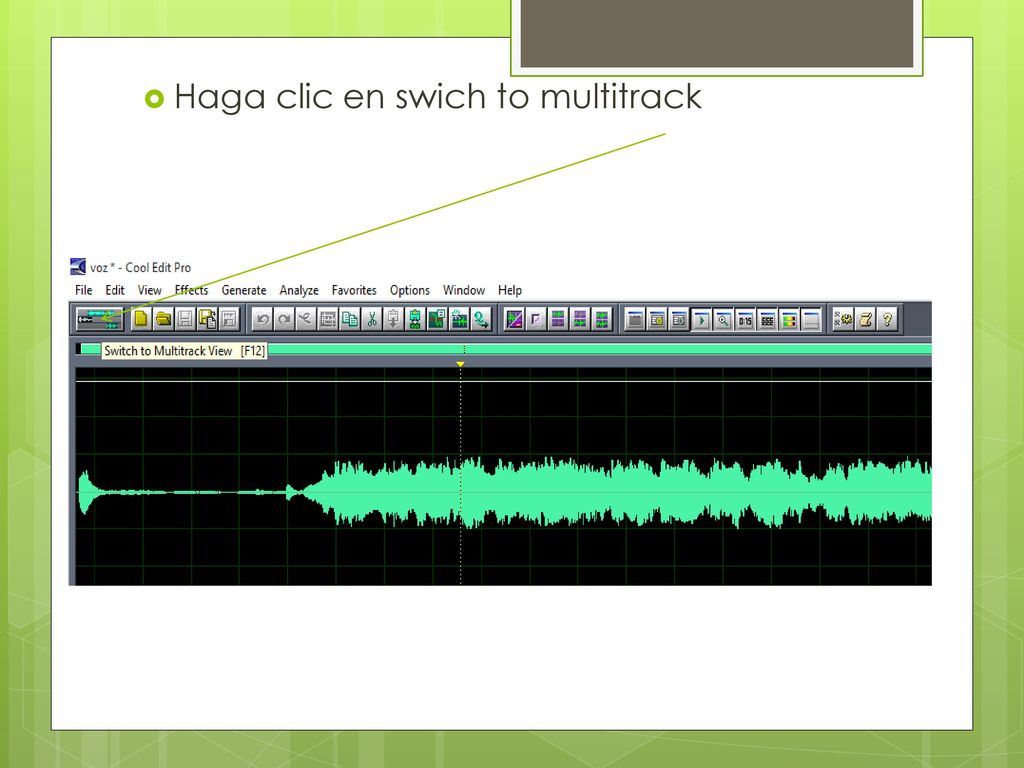Click inside the green waveform display
Image resolution: width=1024 pixels, height=768 pixels.
pyautogui.click(x=503, y=477)
